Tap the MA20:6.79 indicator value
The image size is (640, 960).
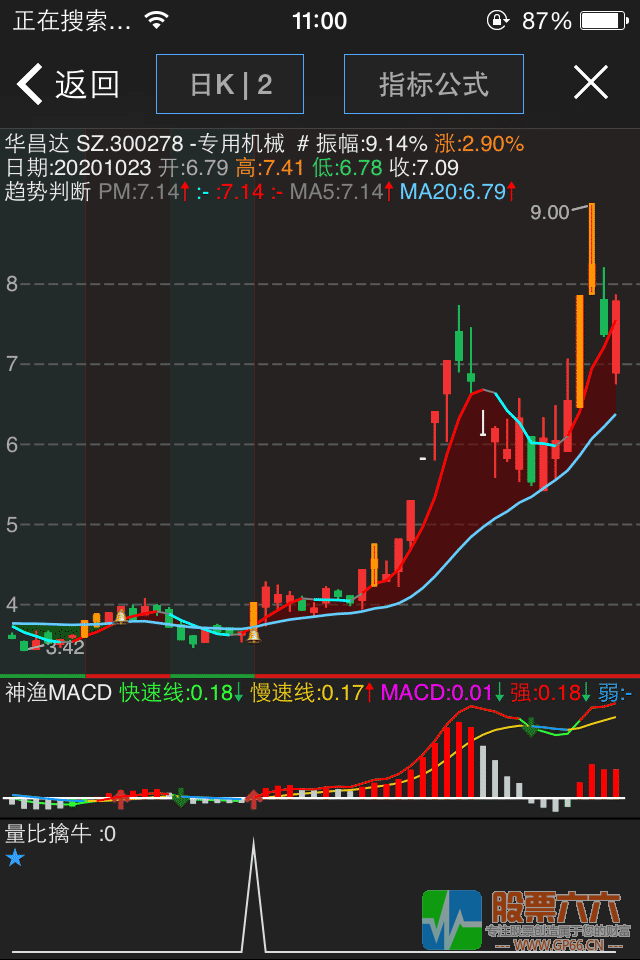pyautogui.click(x=458, y=192)
